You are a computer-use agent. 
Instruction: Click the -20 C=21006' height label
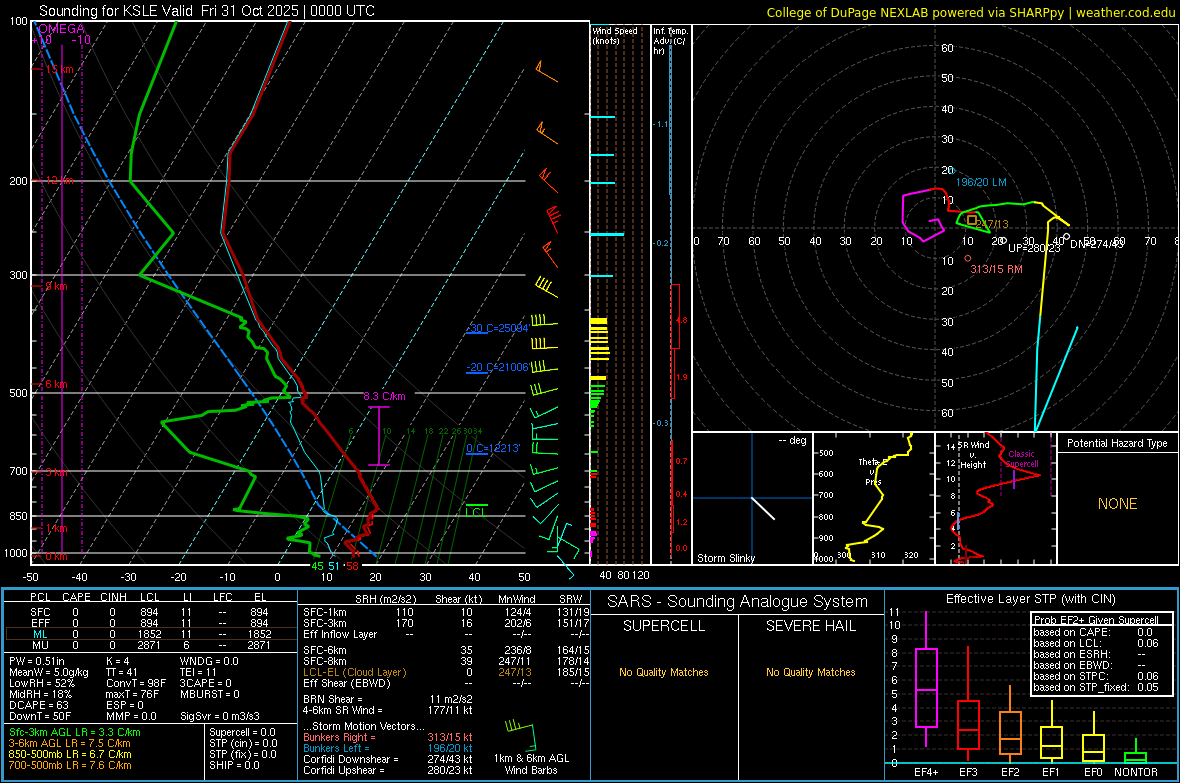pos(497,367)
